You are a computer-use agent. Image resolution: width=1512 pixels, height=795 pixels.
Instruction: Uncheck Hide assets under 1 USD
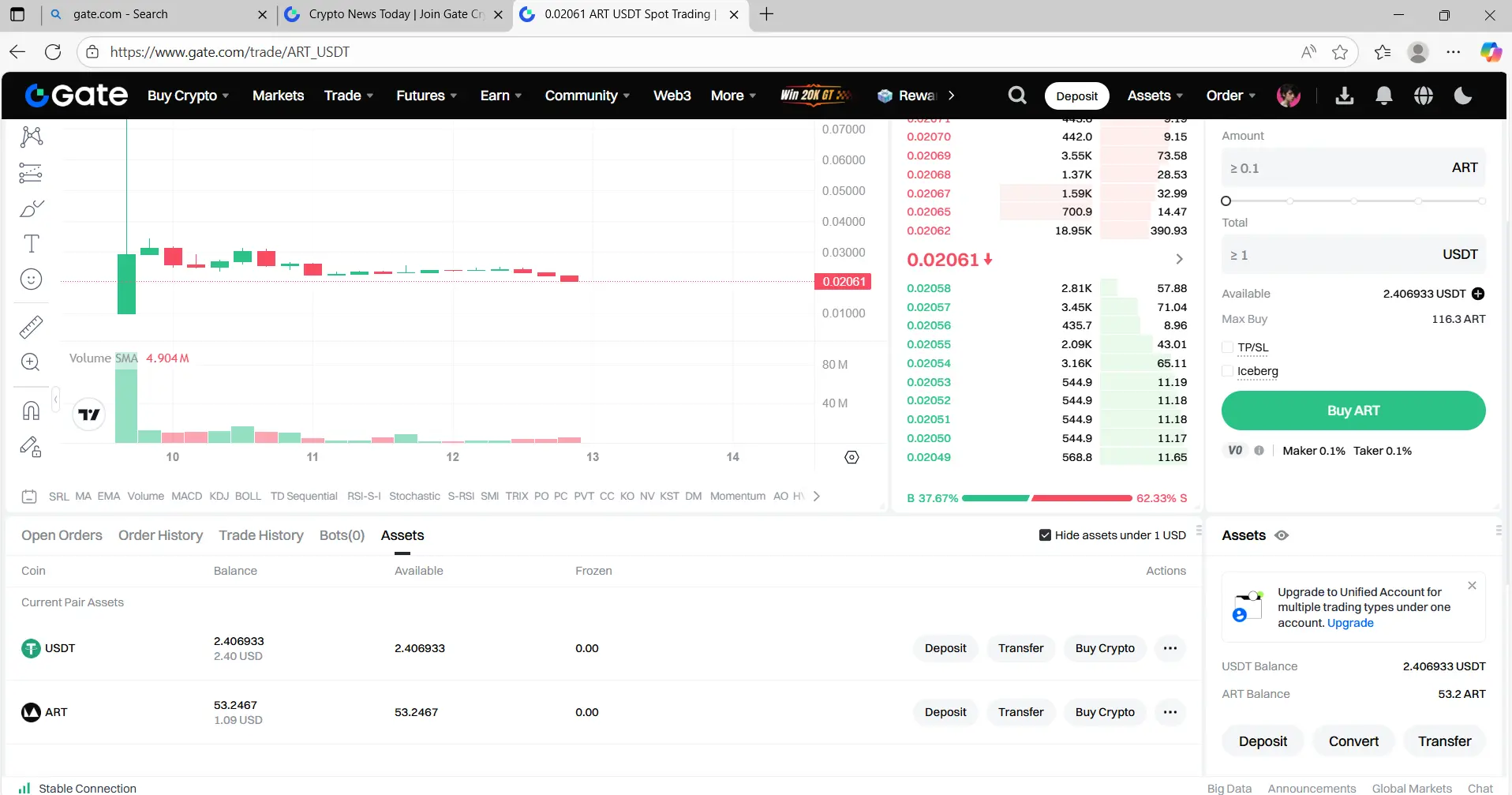(x=1045, y=535)
